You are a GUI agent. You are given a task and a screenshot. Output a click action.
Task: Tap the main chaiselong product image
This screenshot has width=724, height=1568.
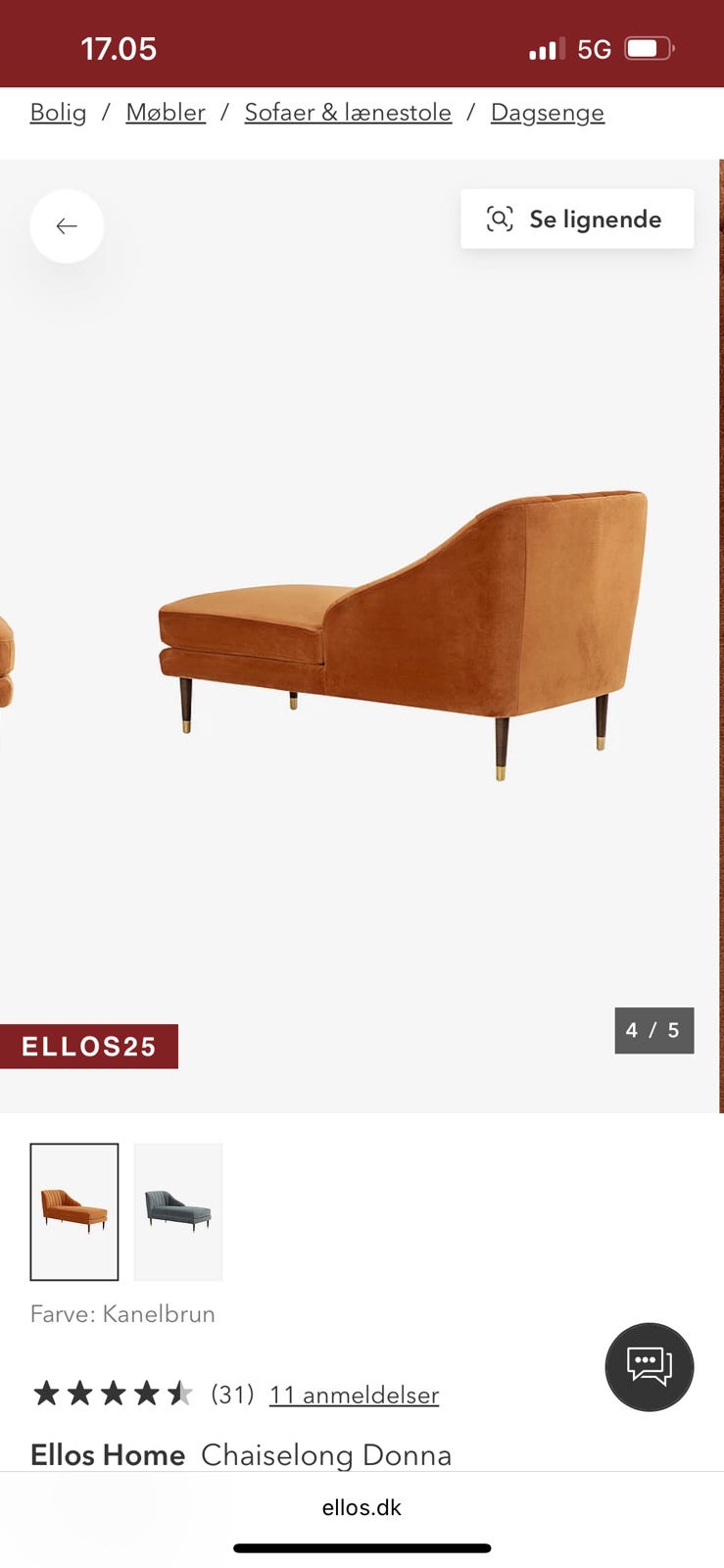[403, 634]
